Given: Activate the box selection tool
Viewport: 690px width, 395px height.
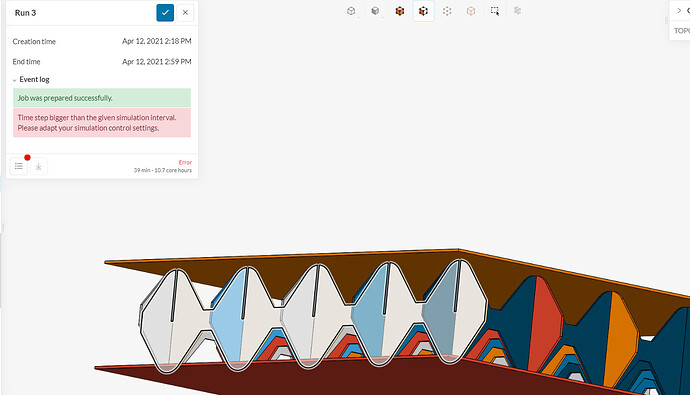Looking at the screenshot, I should [x=495, y=11].
